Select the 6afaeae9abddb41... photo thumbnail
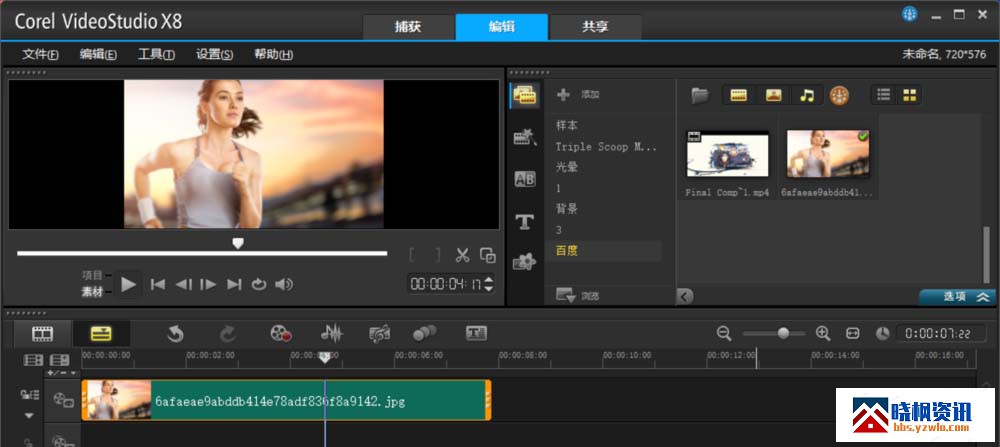The image size is (1000, 447). (x=828, y=154)
